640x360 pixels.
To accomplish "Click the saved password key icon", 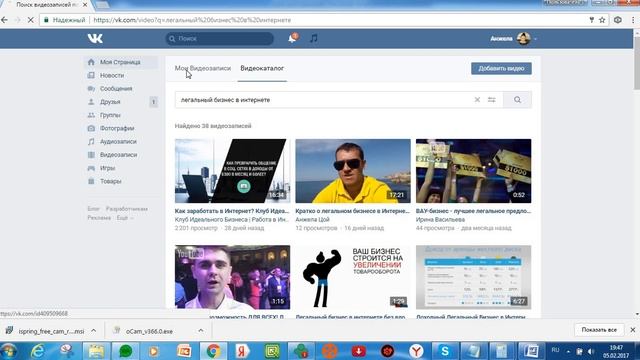I will [591, 20].
